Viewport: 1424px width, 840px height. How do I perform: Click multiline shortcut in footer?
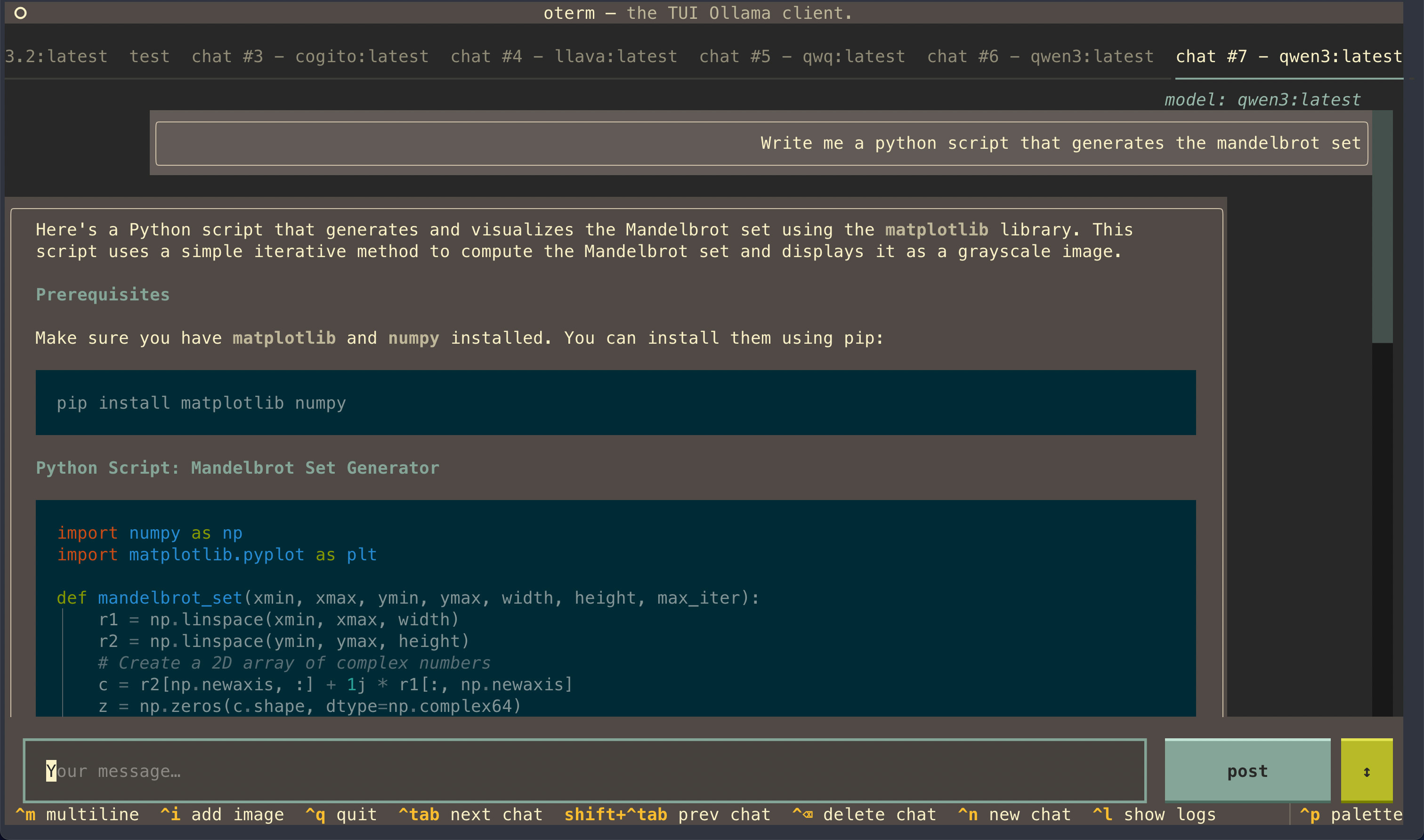(x=76, y=815)
